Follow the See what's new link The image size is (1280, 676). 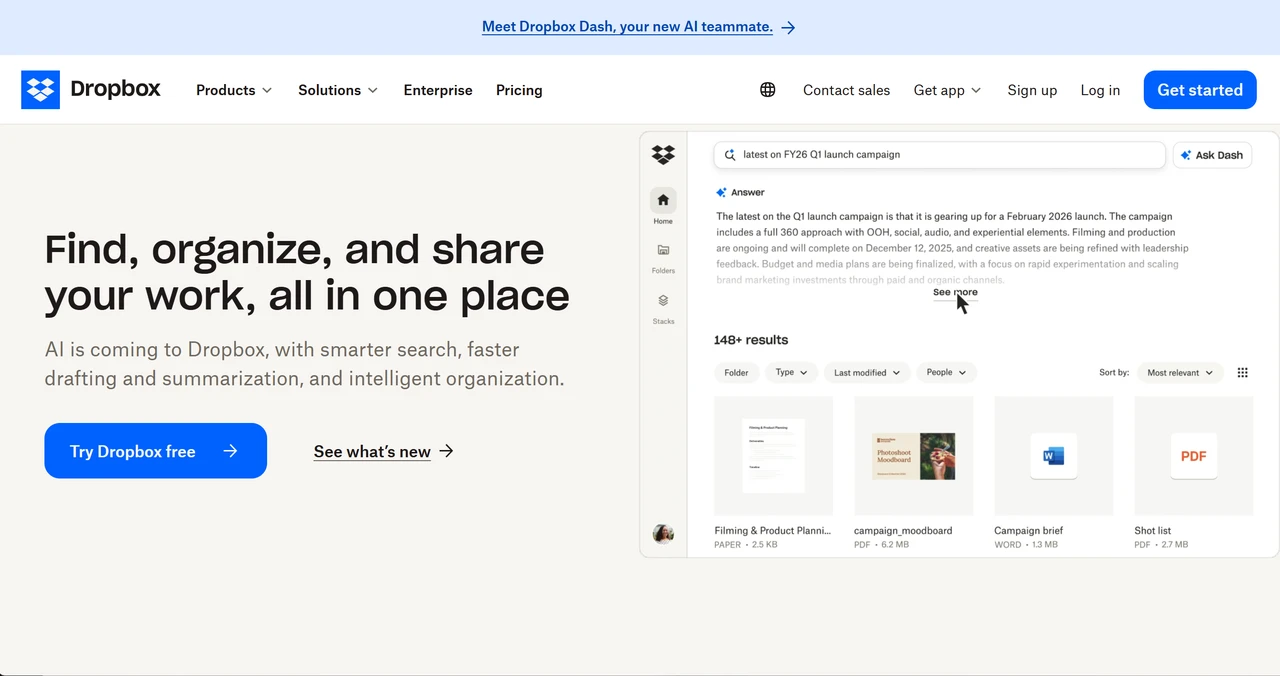pyautogui.click(x=372, y=451)
